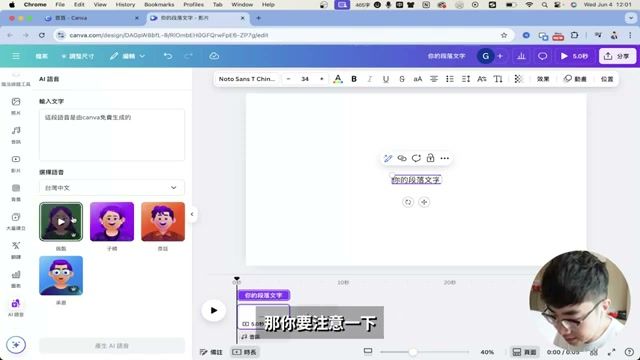Select the 你的段落文字 timeline clip

tap(264, 295)
